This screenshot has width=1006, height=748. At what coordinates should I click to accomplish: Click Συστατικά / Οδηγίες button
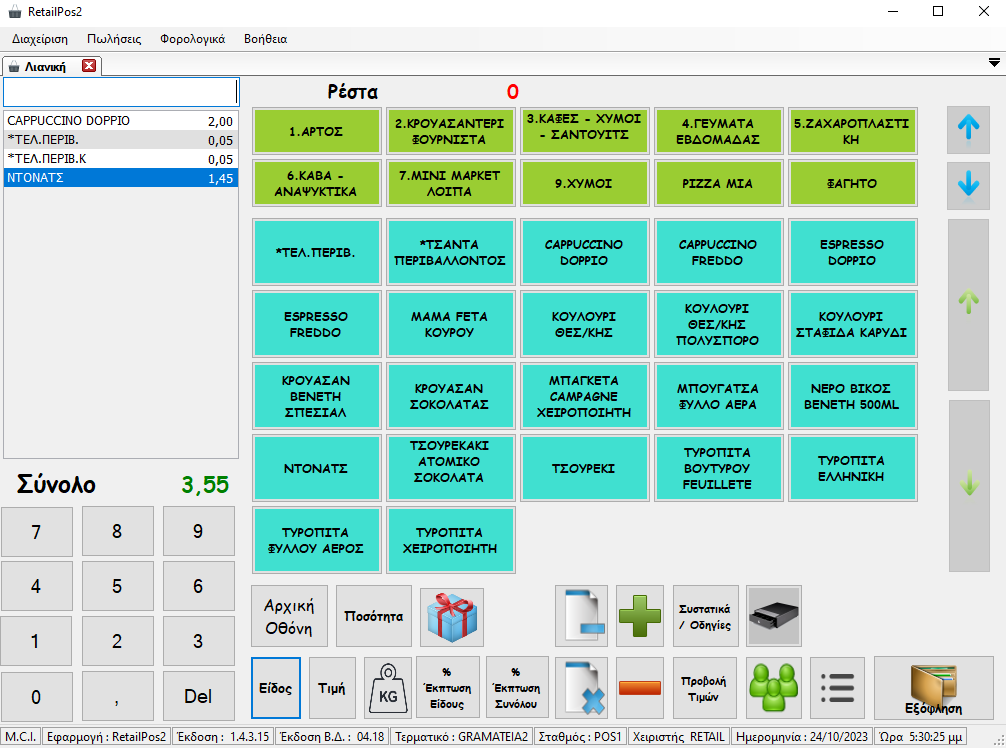click(x=705, y=616)
